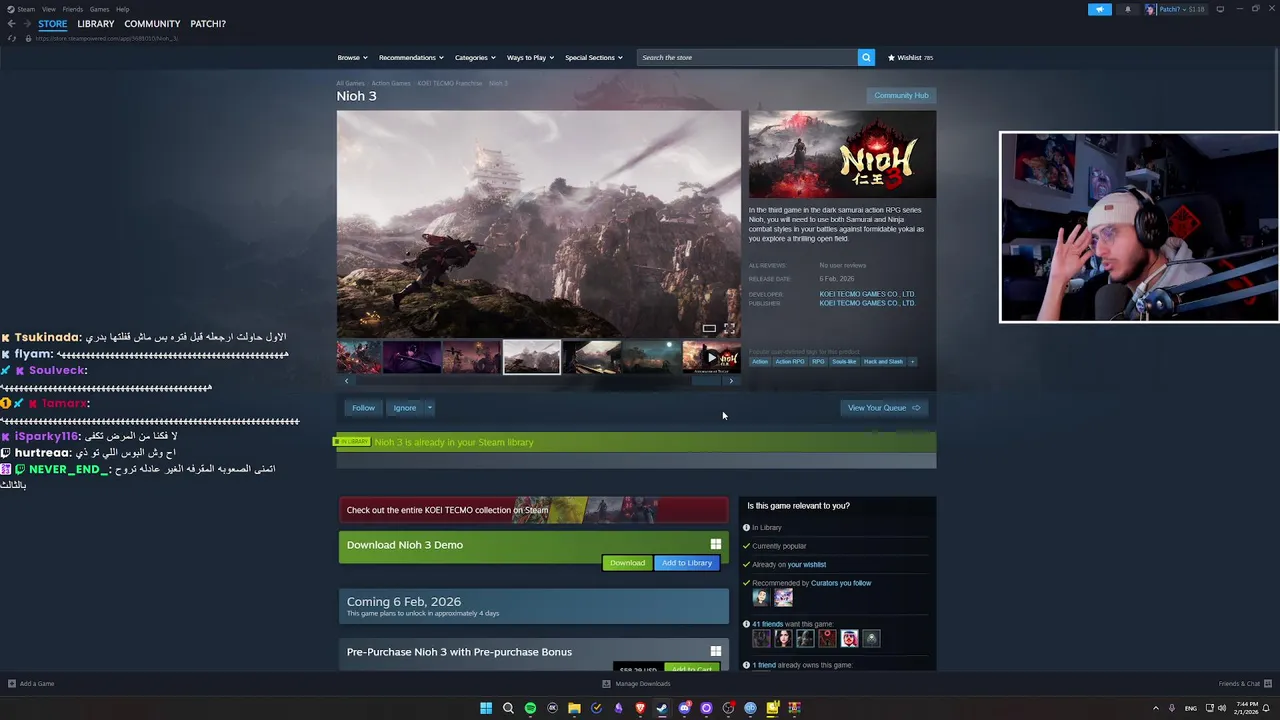Open Spotify from the taskbar
Screen dimensions: 1280x720
[x=530, y=708]
